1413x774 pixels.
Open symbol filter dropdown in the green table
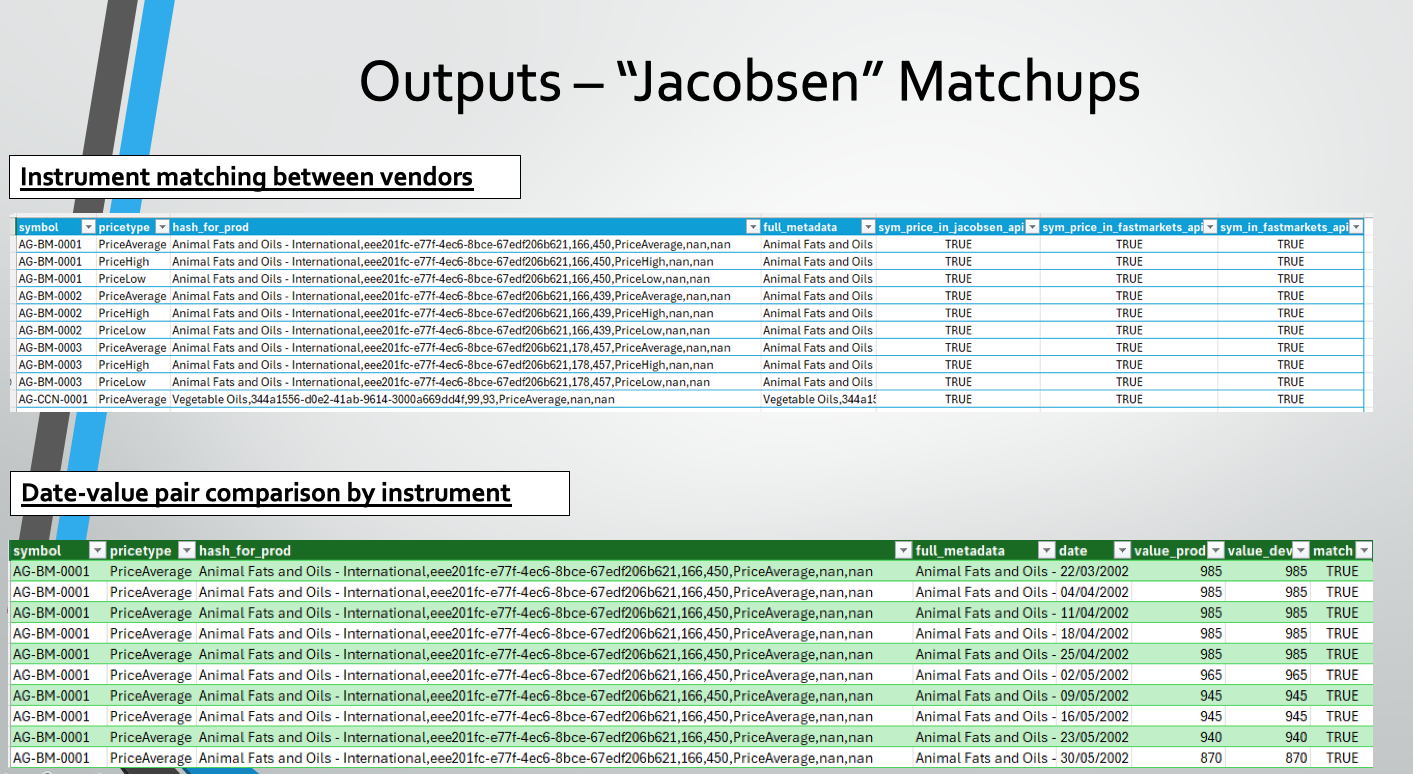pyautogui.click(x=97, y=550)
